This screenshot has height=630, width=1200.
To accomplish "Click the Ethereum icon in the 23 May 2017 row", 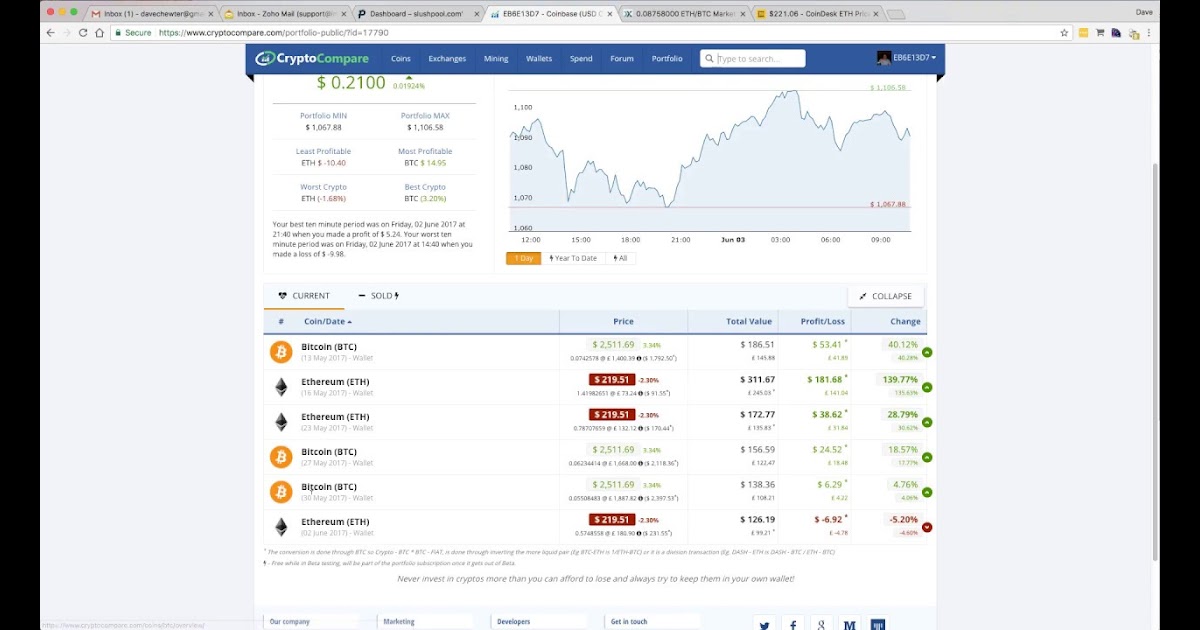I will [x=281, y=422].
